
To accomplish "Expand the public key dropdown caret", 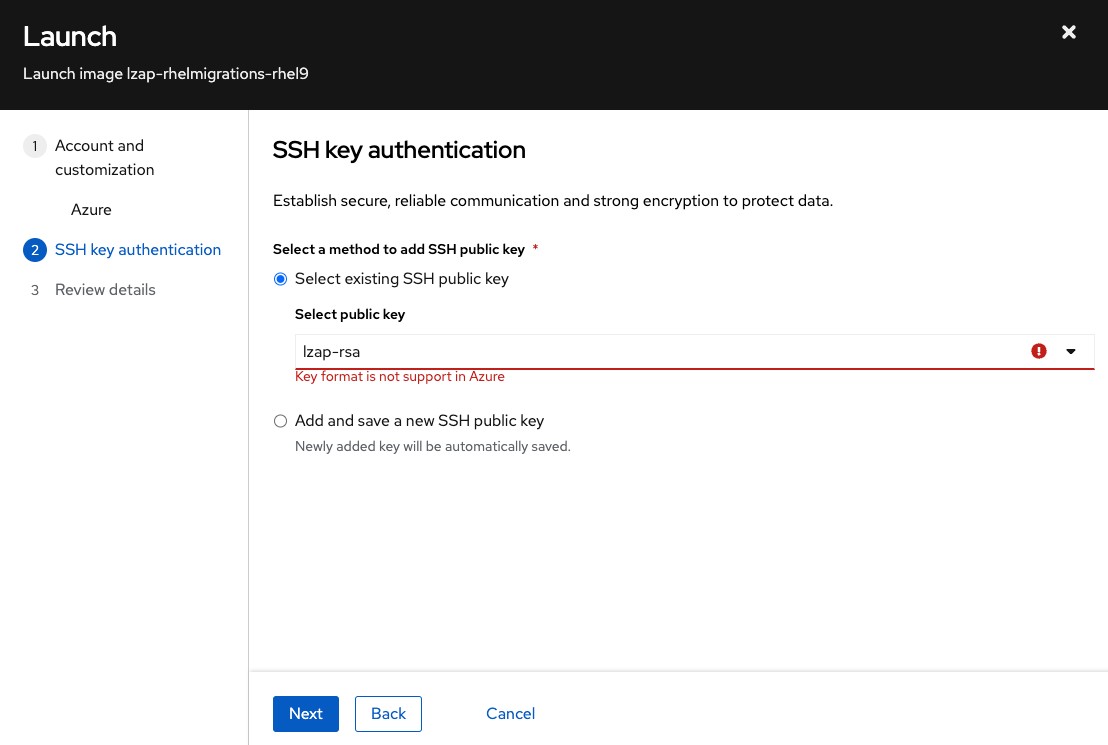I will 1071,351.
